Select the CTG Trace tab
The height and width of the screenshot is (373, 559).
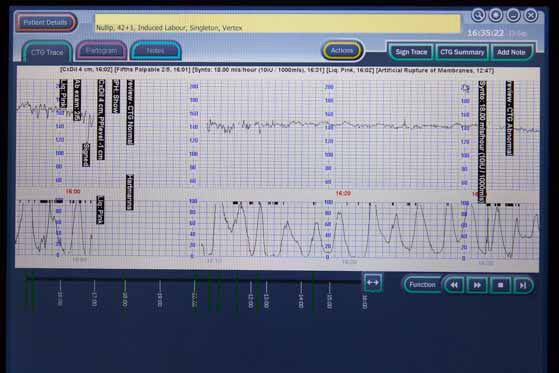point(47,52)
